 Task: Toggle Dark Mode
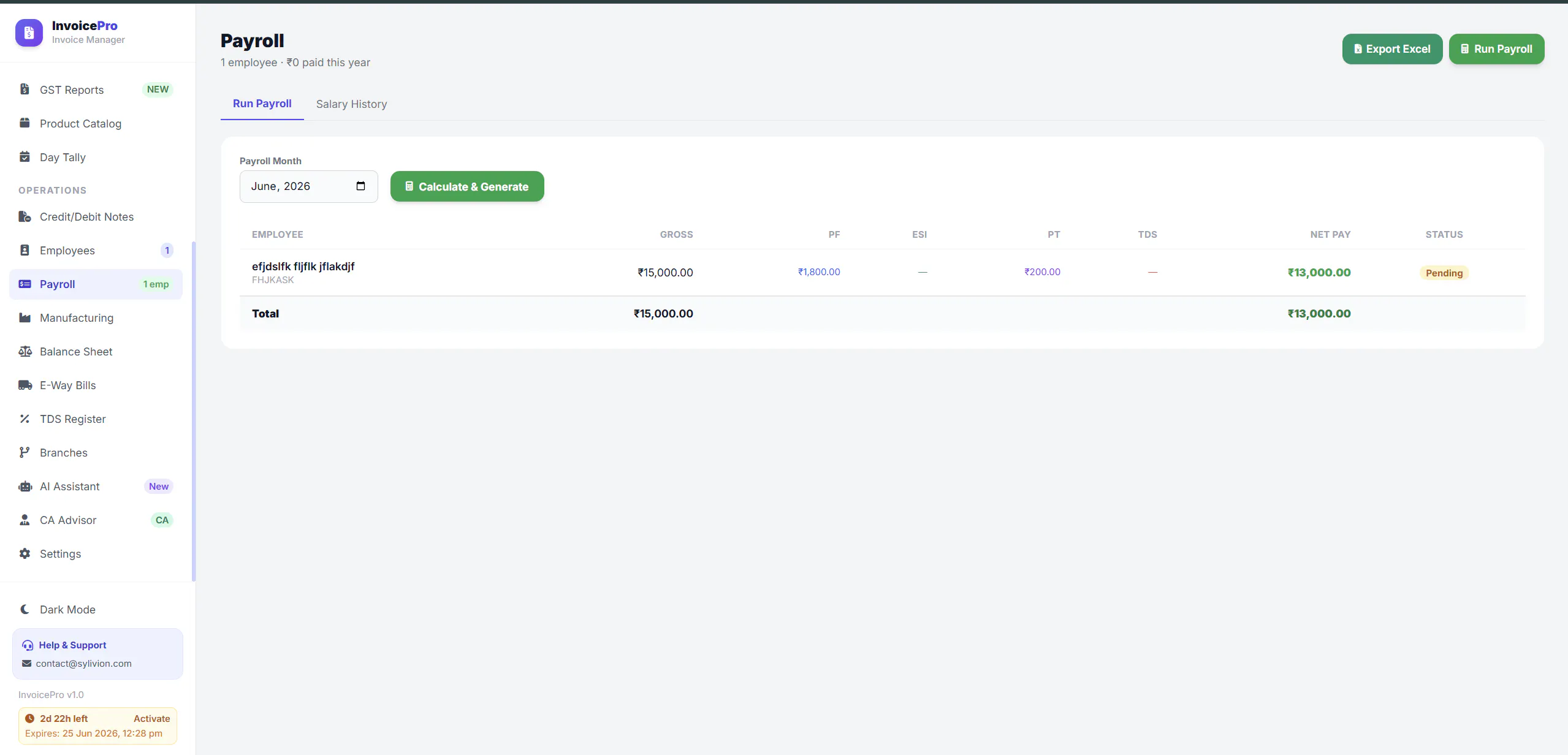point(96,609)
